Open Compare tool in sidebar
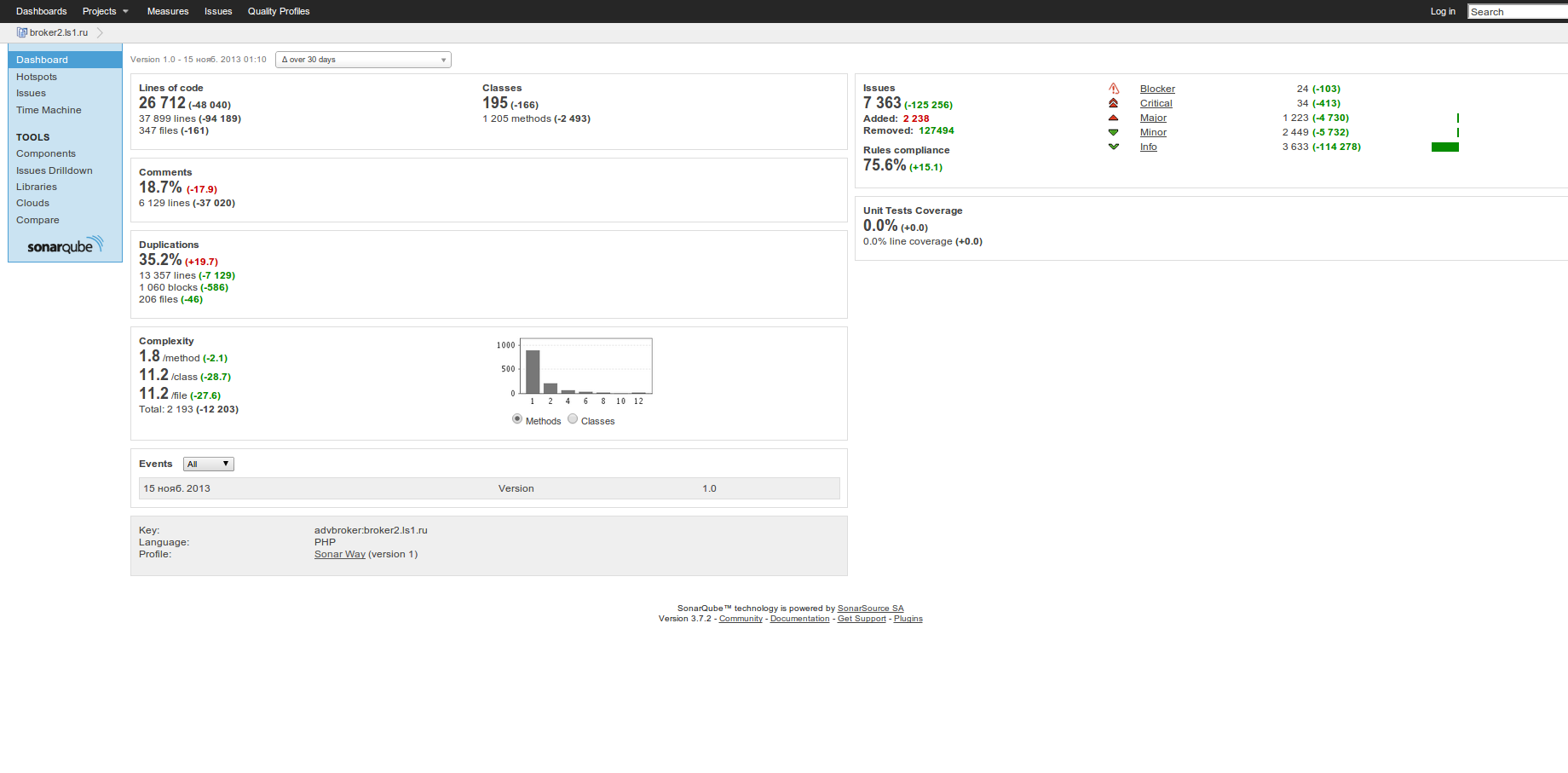The width and height of the screenshot is (1568, 773). click(37, 220)
